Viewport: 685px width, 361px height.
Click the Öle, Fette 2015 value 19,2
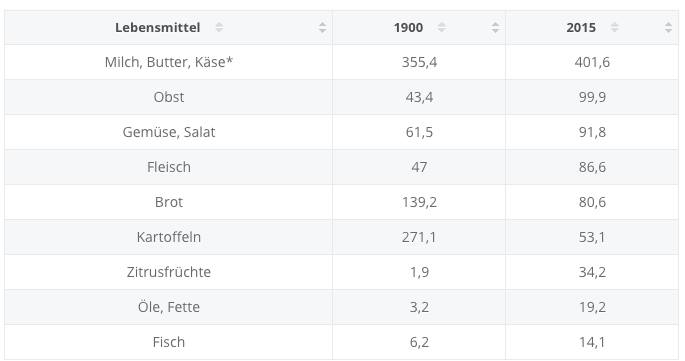tap(592, 307)
